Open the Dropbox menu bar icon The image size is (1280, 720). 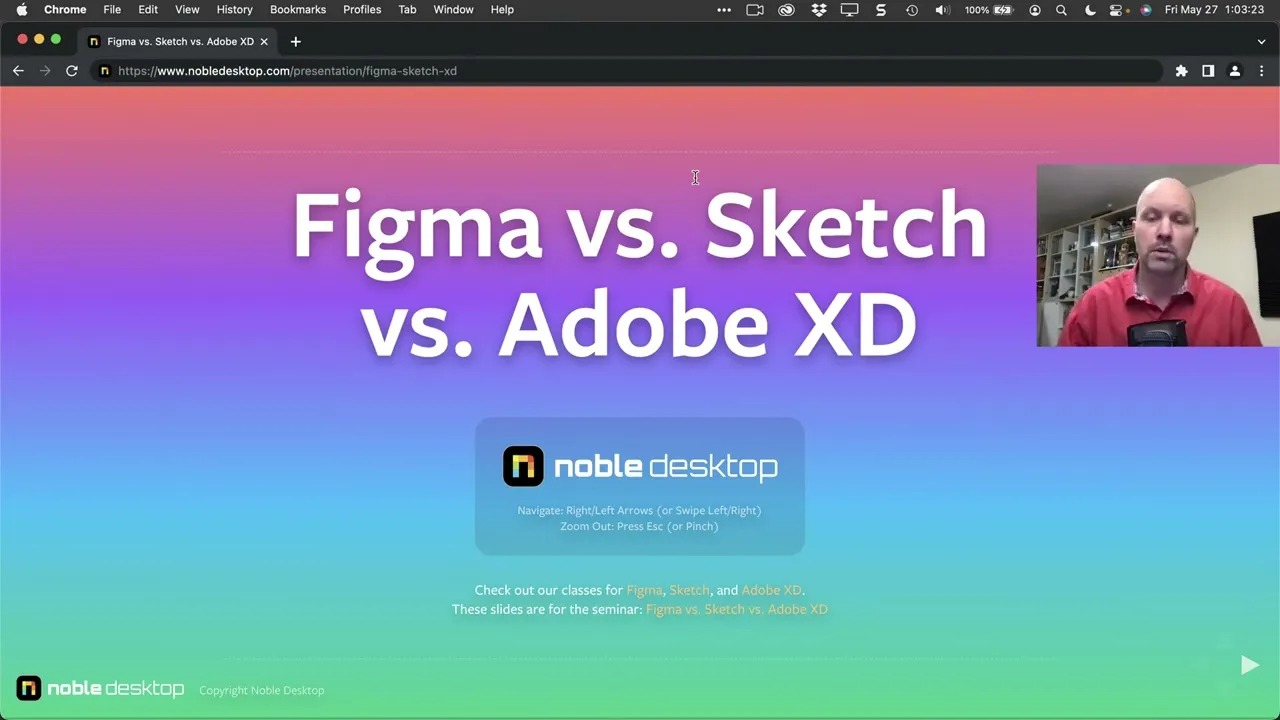[x=819, y=10]
